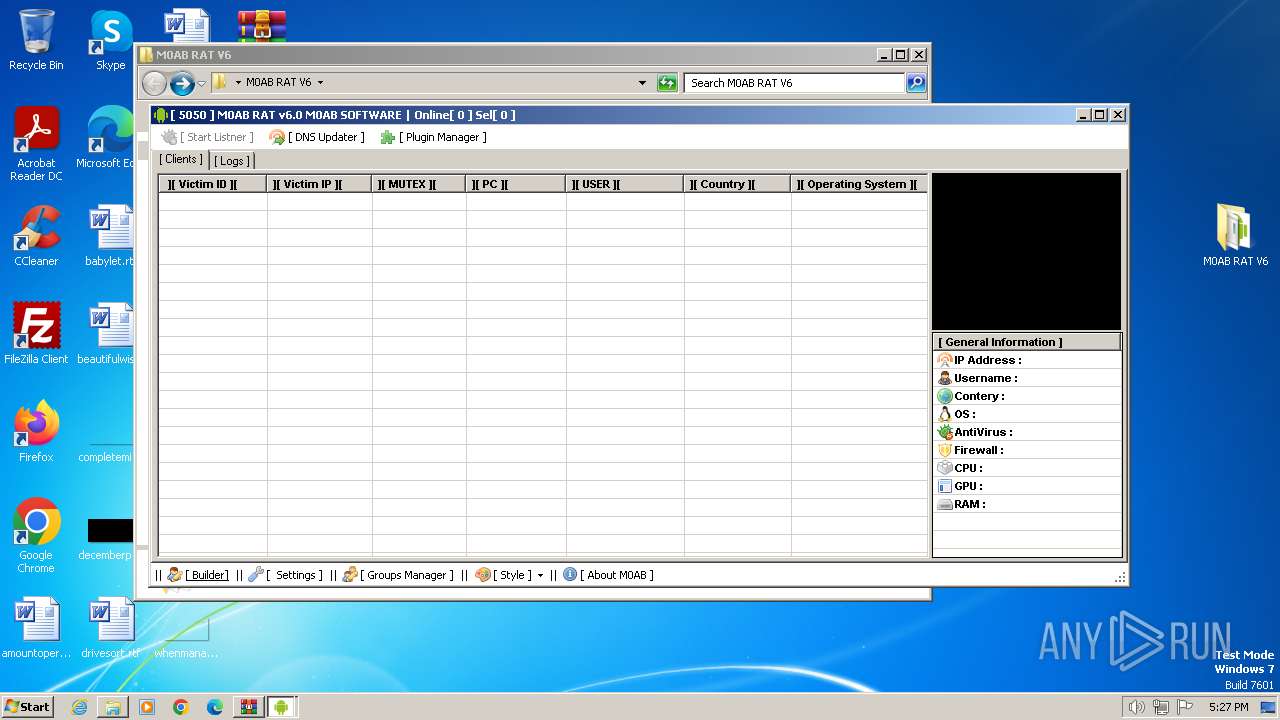The height and width of the screenshot is (720, 1280).
Task: Open the Skype desktop shortcut
Action: tap(110, 40)
